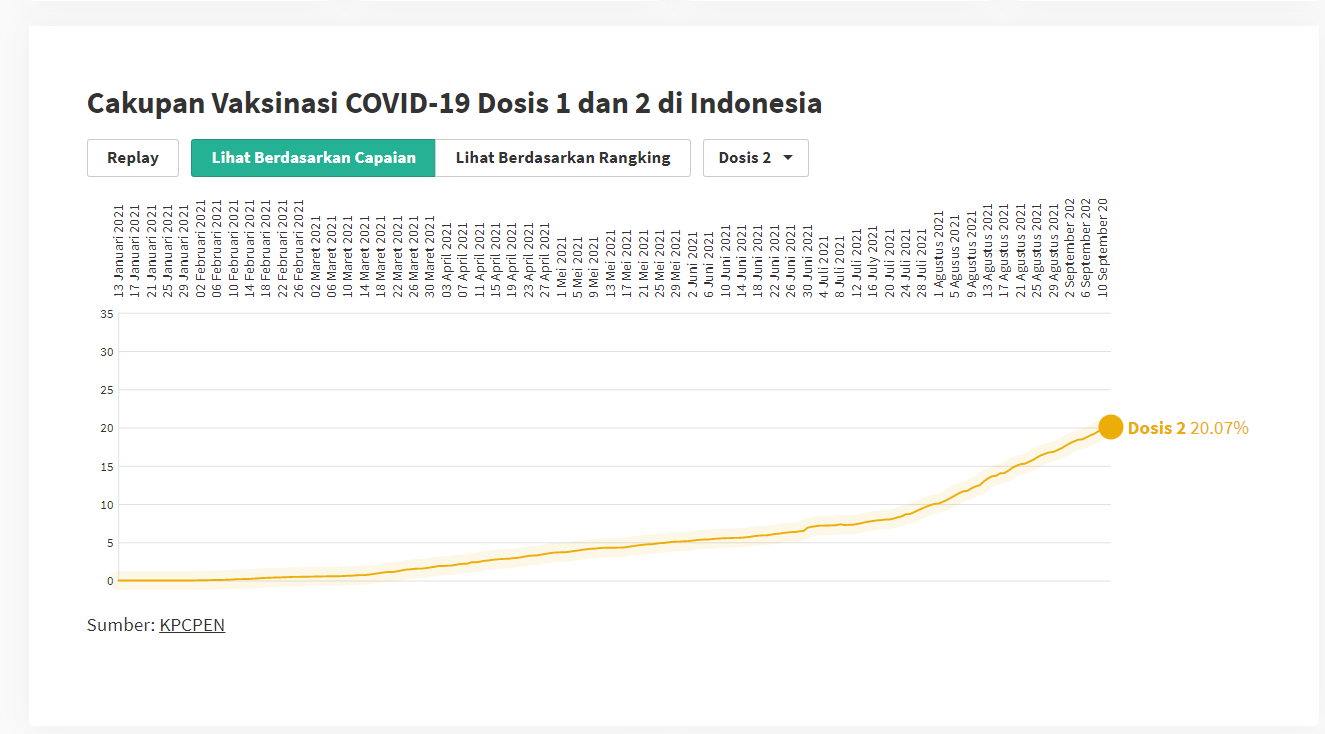Screen dimensions: 1325x734
Task: Select the Lihat Berdasarkan Capaian view
Action: coord(313,158)
